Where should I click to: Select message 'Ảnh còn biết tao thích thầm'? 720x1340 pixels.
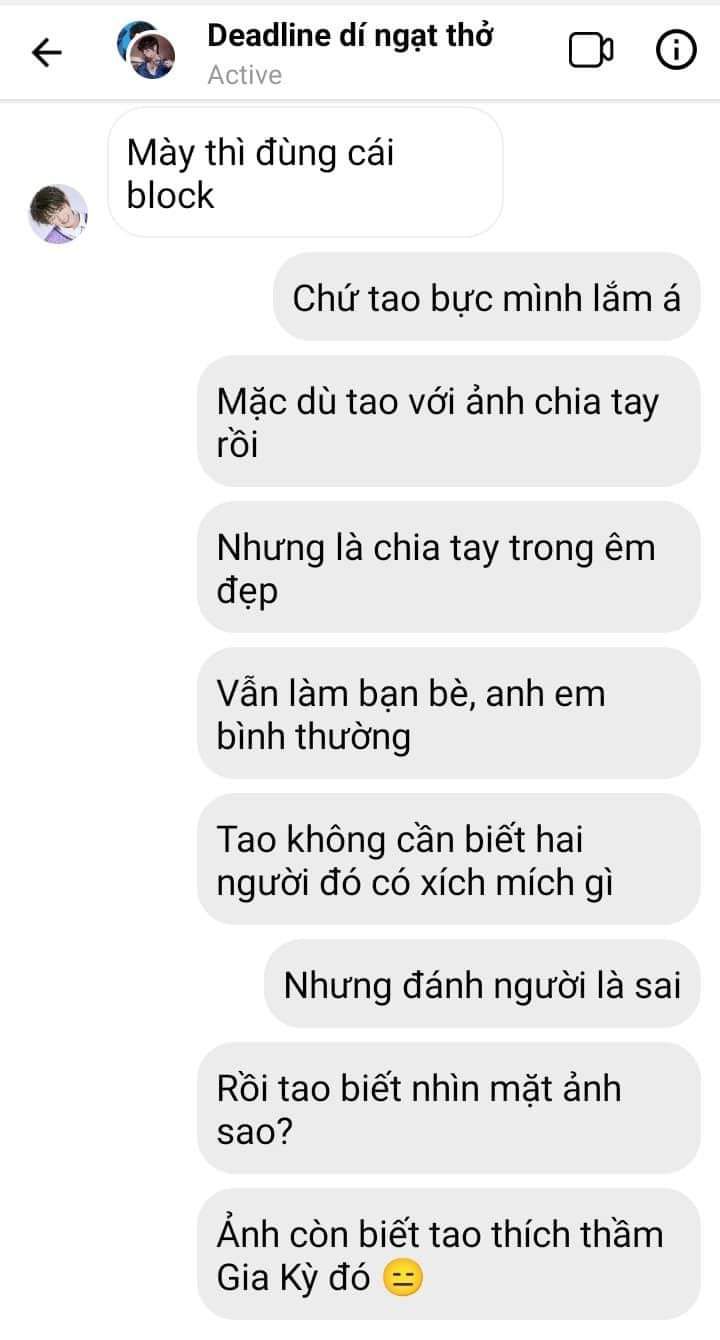[449, 1254]
